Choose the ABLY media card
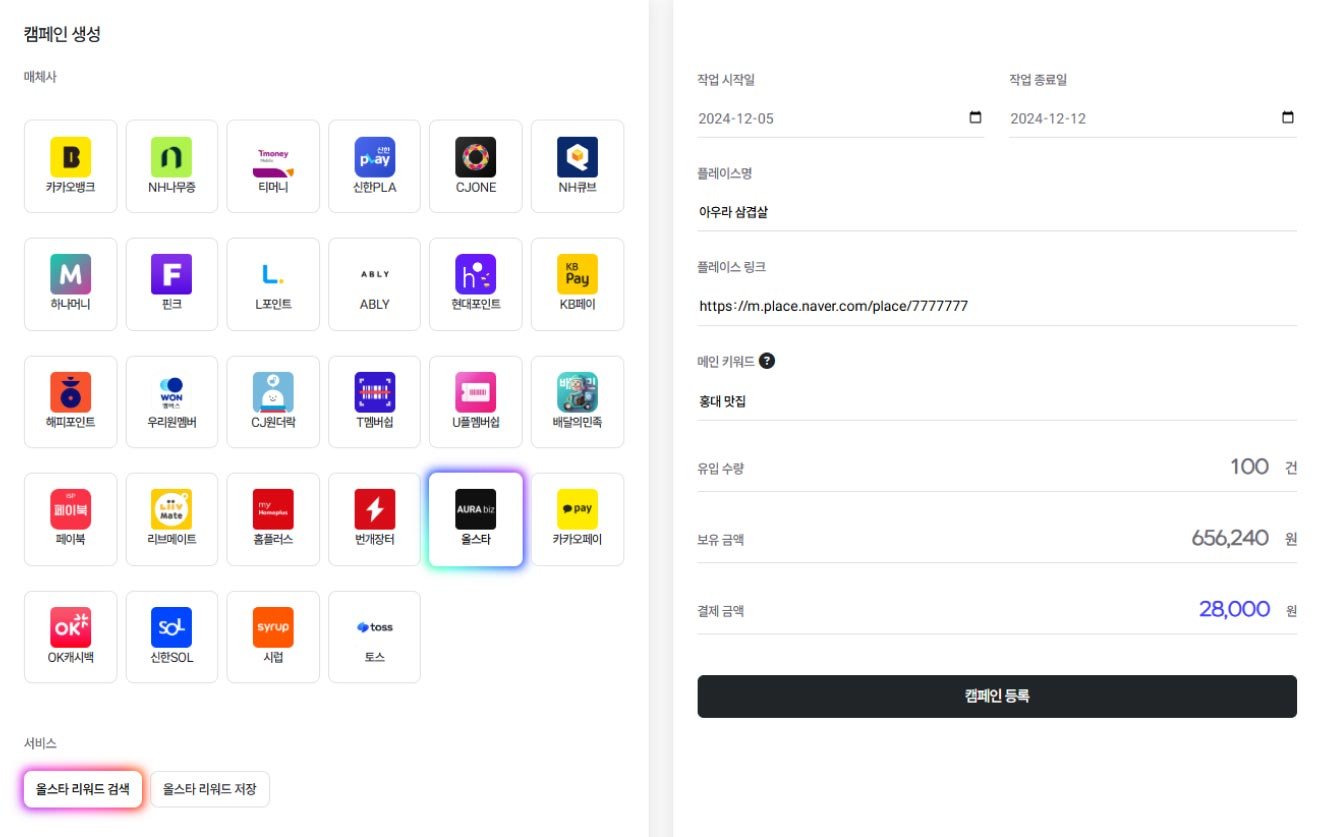 tap(374, 284)
